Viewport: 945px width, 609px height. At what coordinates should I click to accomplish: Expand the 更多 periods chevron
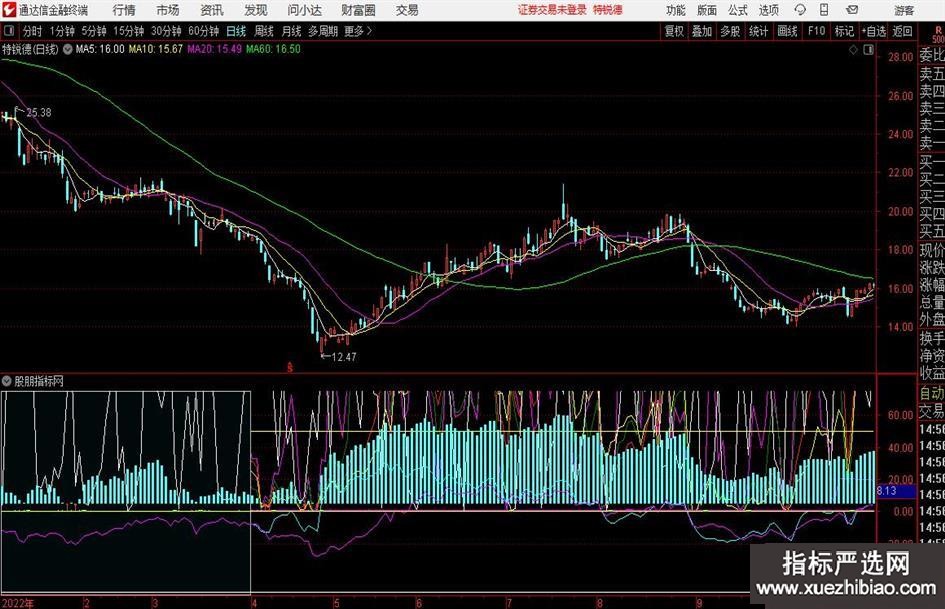click(x=369, y=31)
